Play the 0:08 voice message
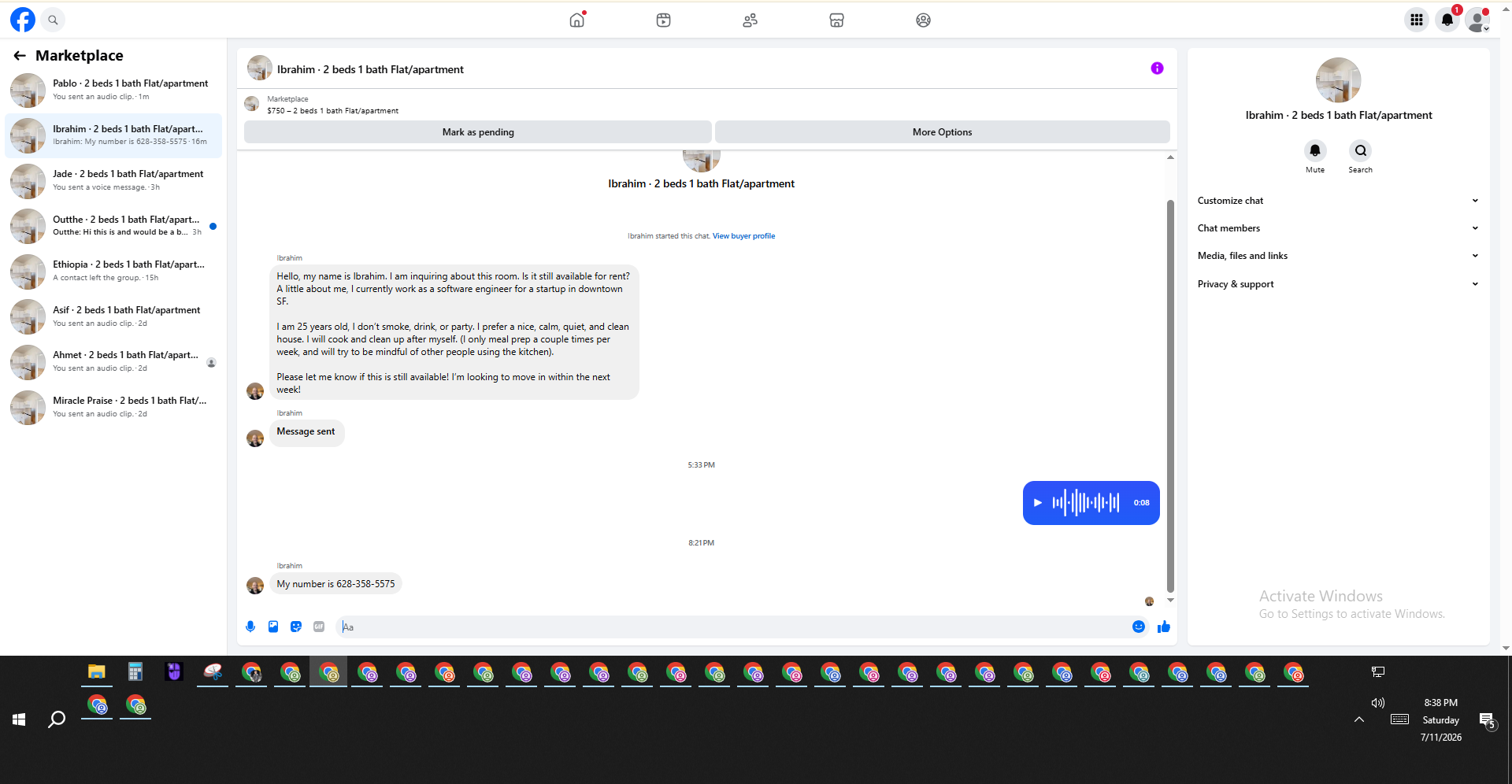The image size is (1512, 784). click(x=1038, y=502)
